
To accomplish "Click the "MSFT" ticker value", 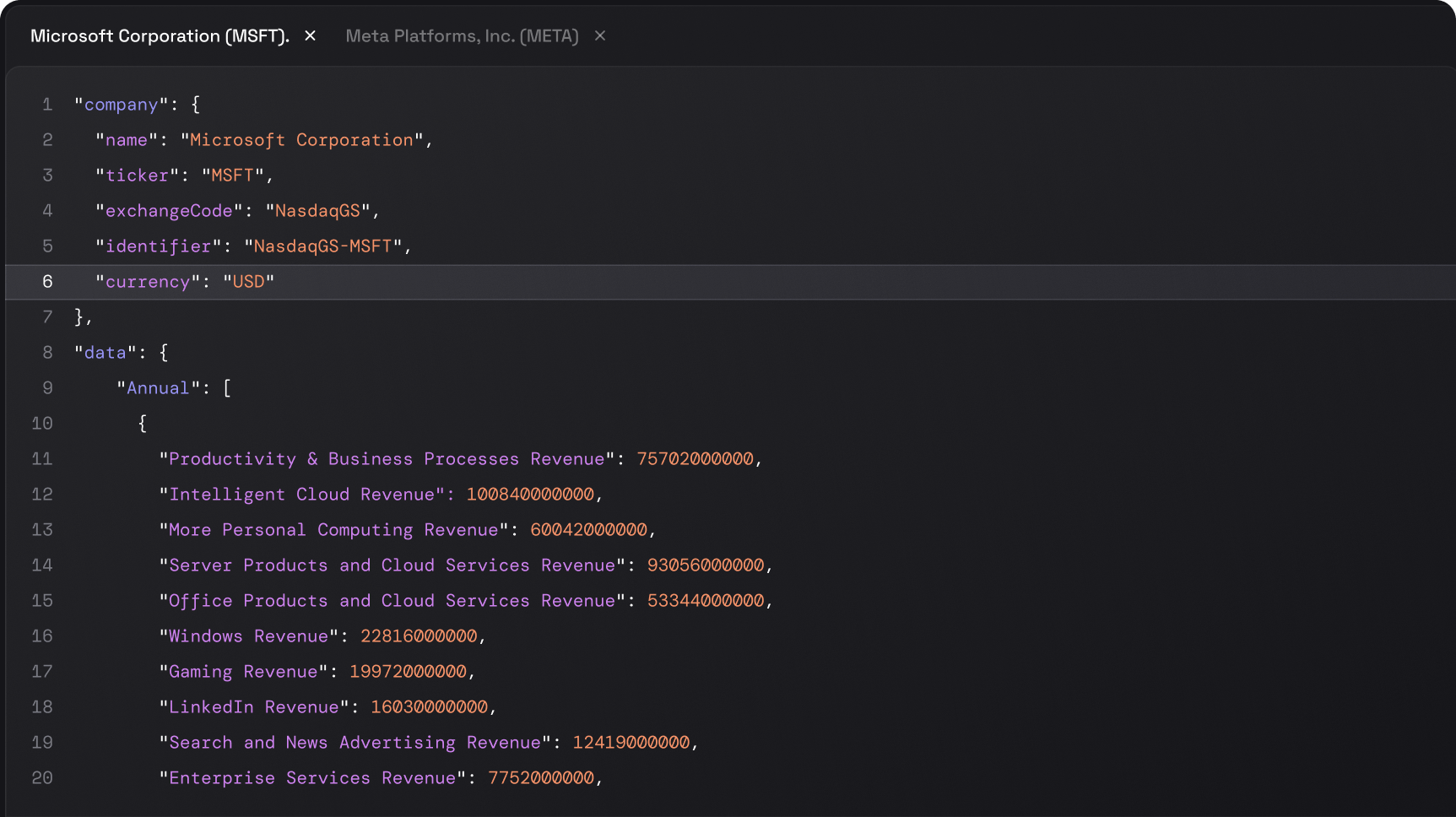I will coord(232,176).
